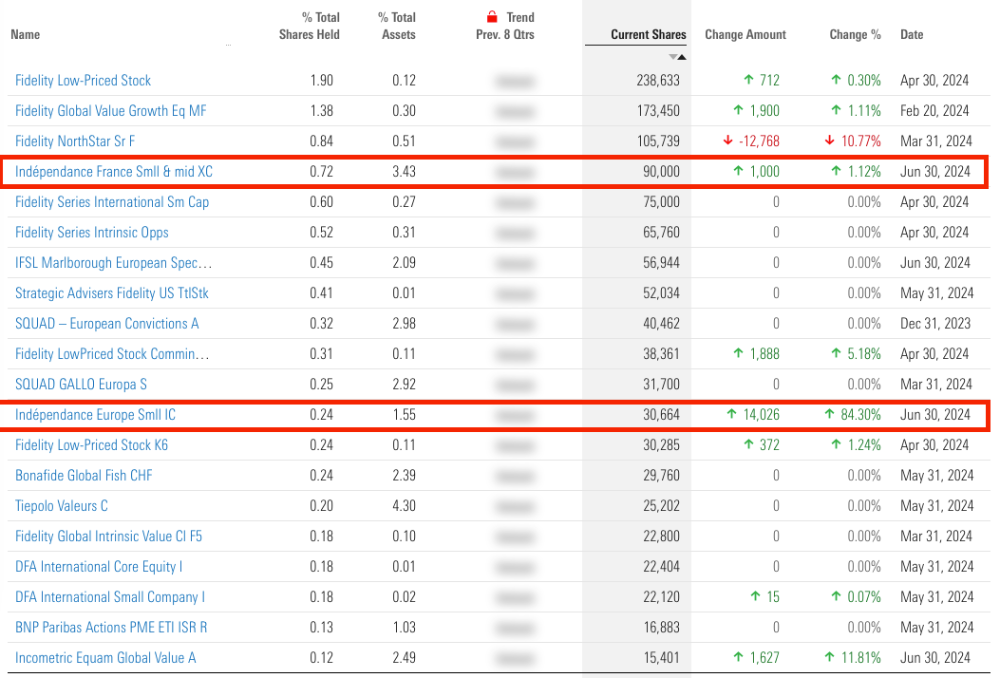The image size is (1000, 678).
Task: Click the Date column header
Action: tap(911, 35)
